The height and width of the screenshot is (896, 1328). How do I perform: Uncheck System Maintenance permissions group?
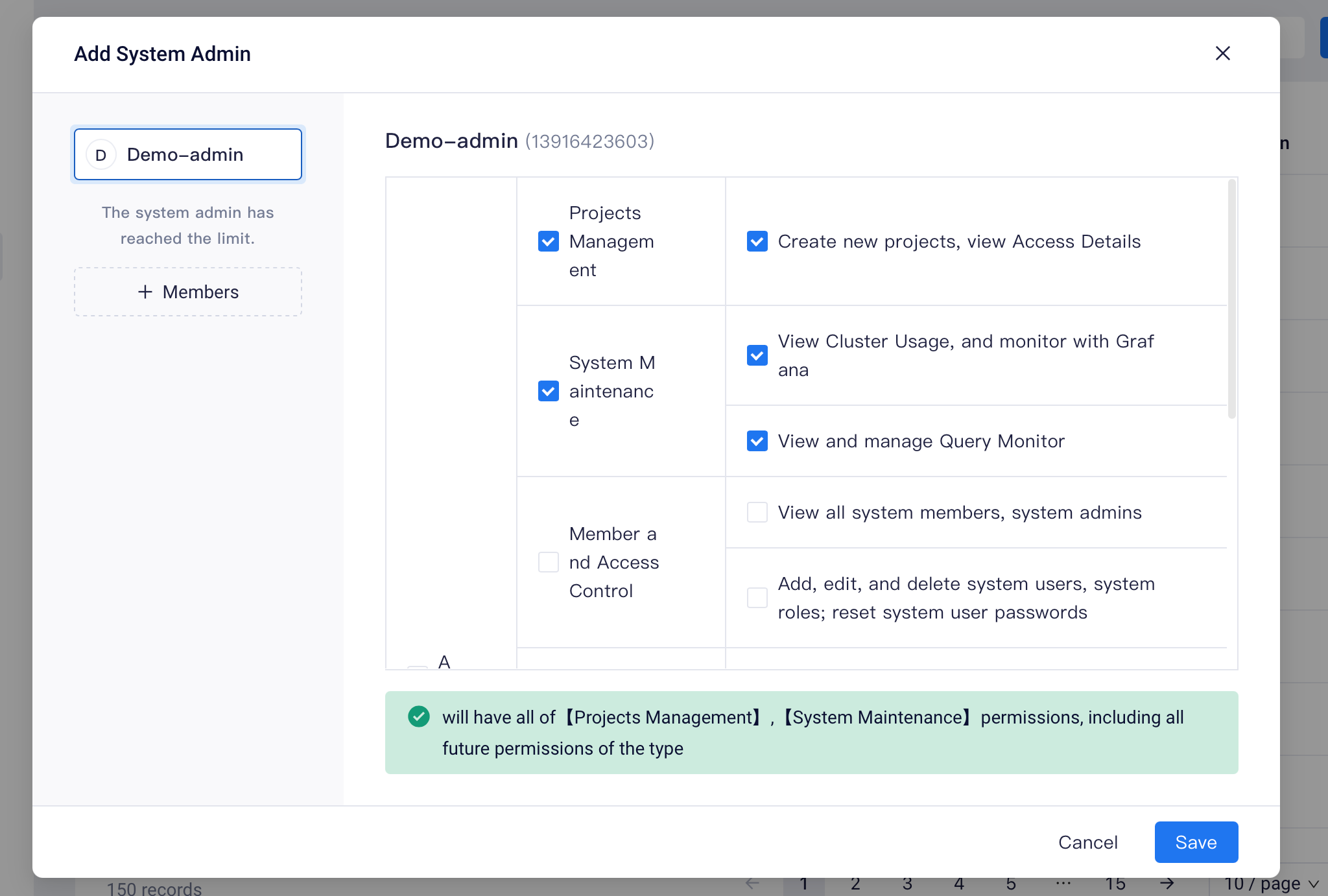tap(548, 391)
